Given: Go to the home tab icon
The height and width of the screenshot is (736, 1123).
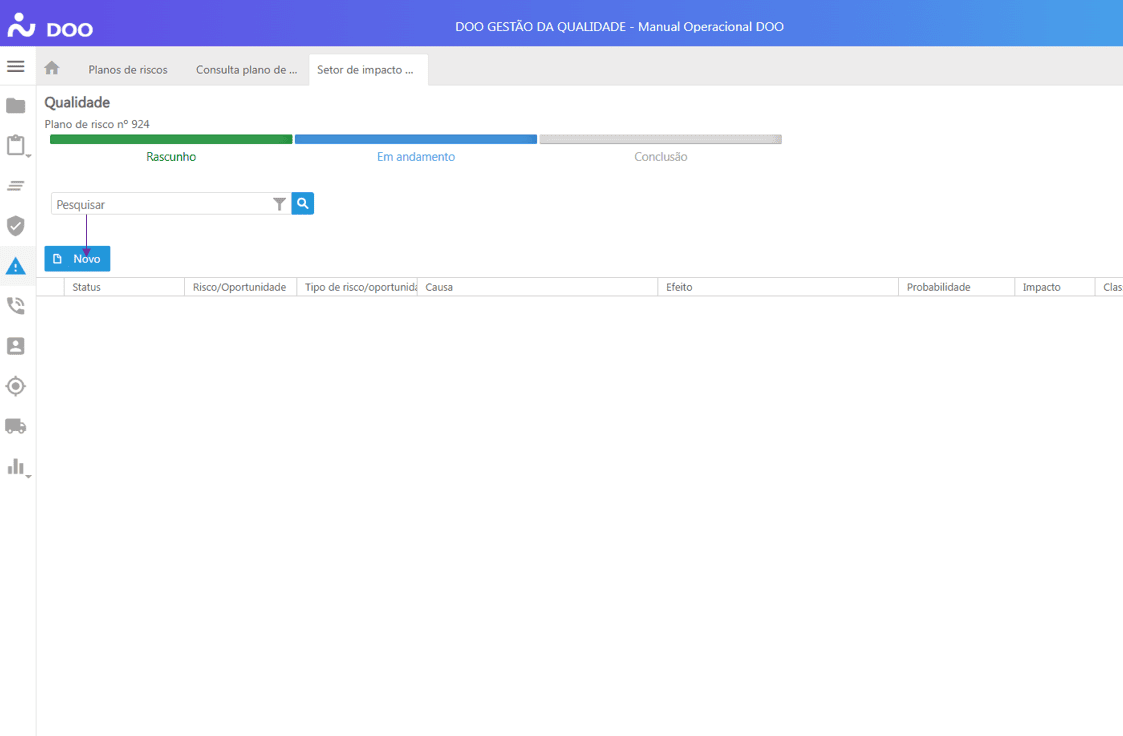Looking at the screenshot, I should tap(52, 69).
